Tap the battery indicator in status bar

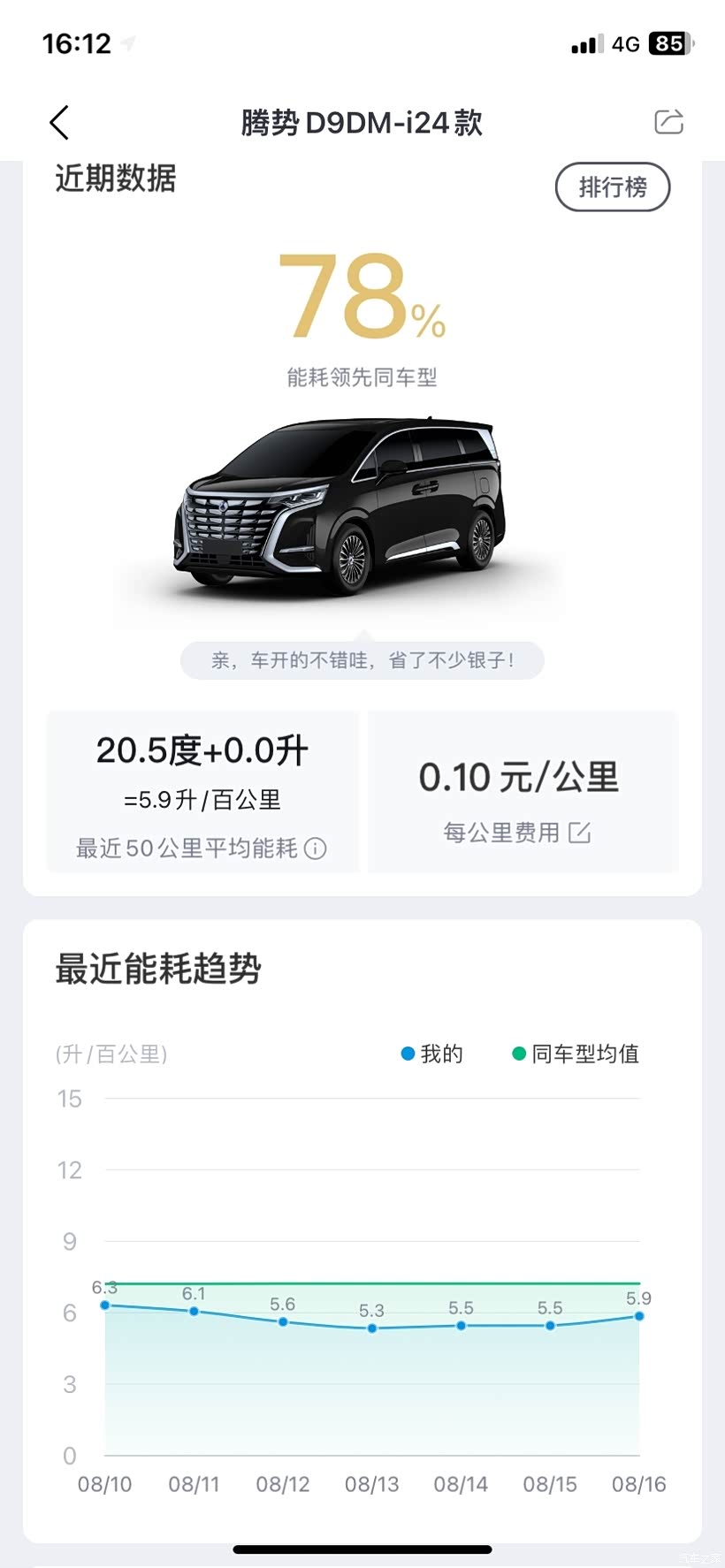click(x=671, y=43)
